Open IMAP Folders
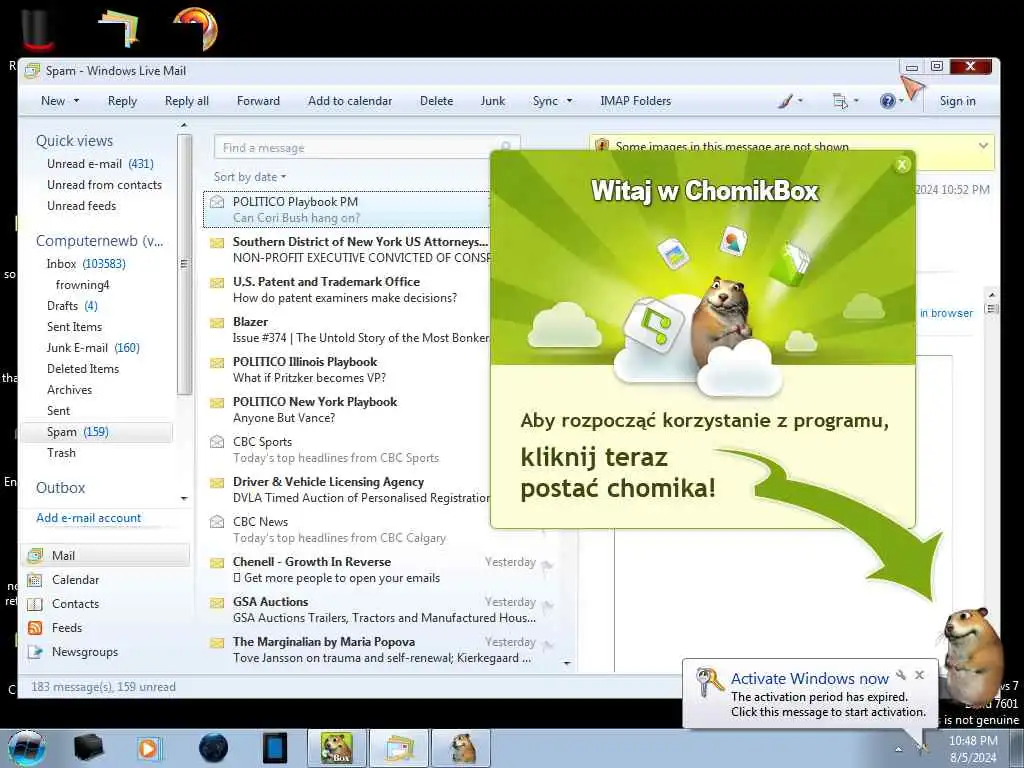Screen dimensions: 1024x768 (635, 101)
